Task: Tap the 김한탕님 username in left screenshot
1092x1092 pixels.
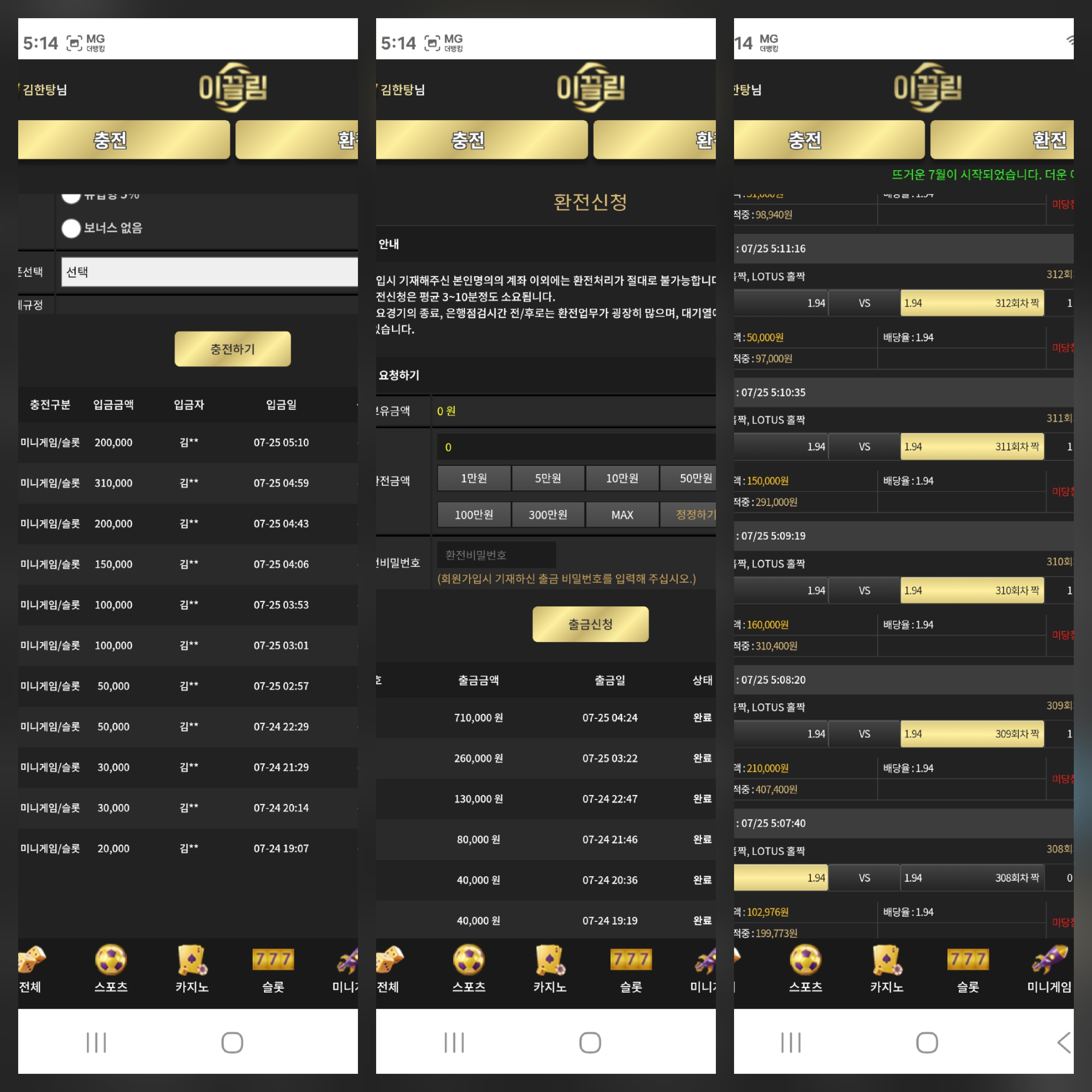Action: coord(44,89)
